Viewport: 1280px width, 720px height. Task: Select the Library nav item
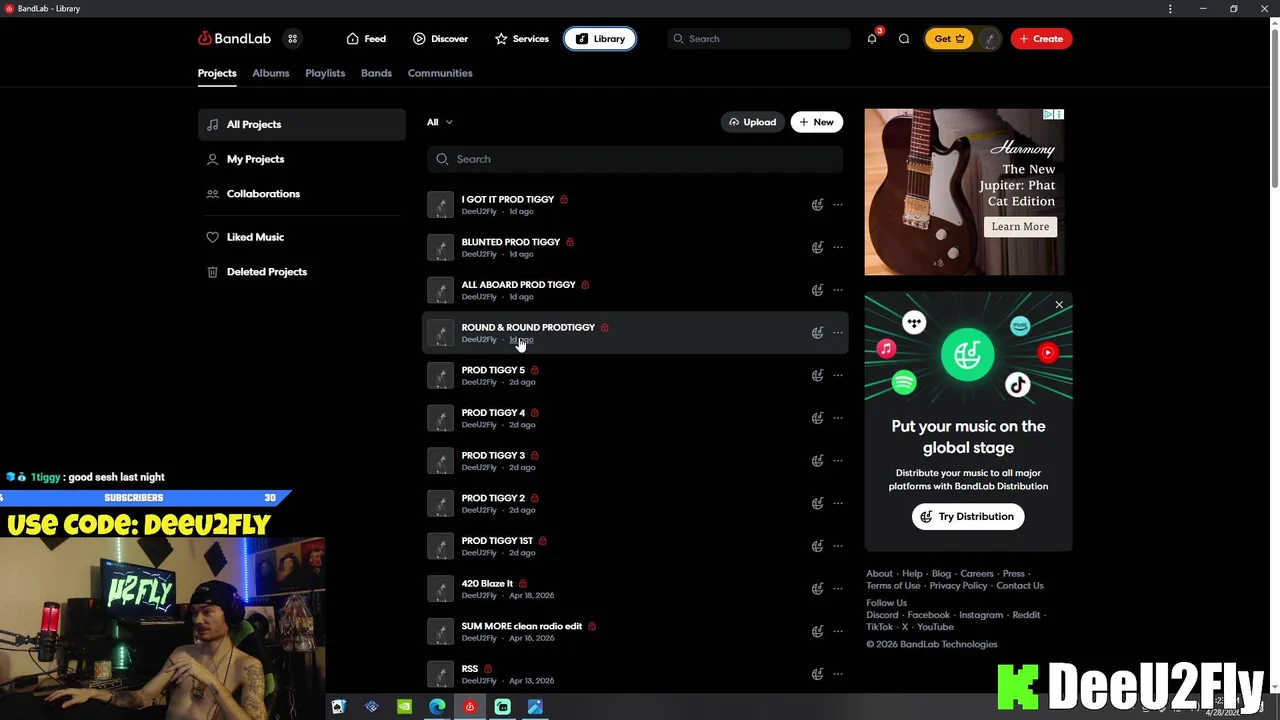pos(600,39)
